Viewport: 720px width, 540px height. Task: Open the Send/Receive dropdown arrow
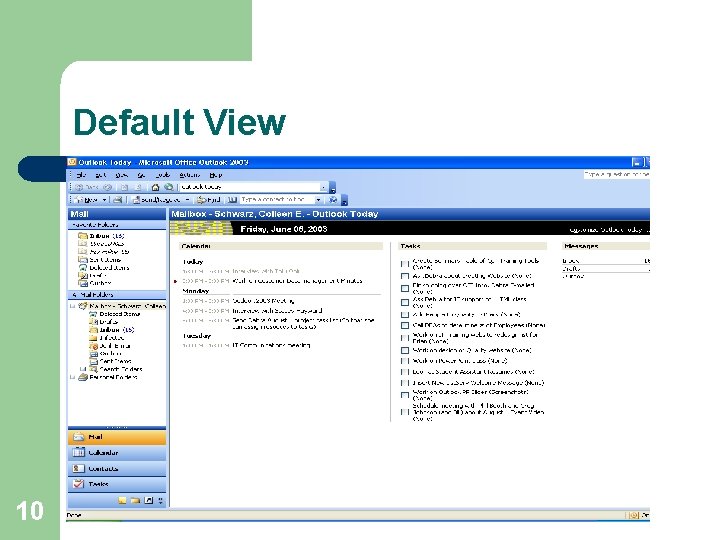pos(187,200)
